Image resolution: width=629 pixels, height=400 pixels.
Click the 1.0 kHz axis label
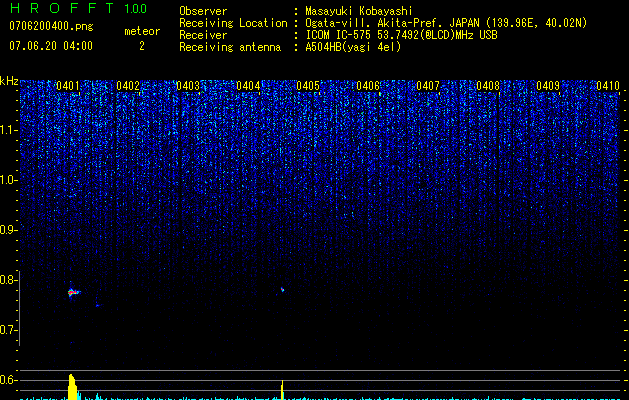tap(9, 180)
